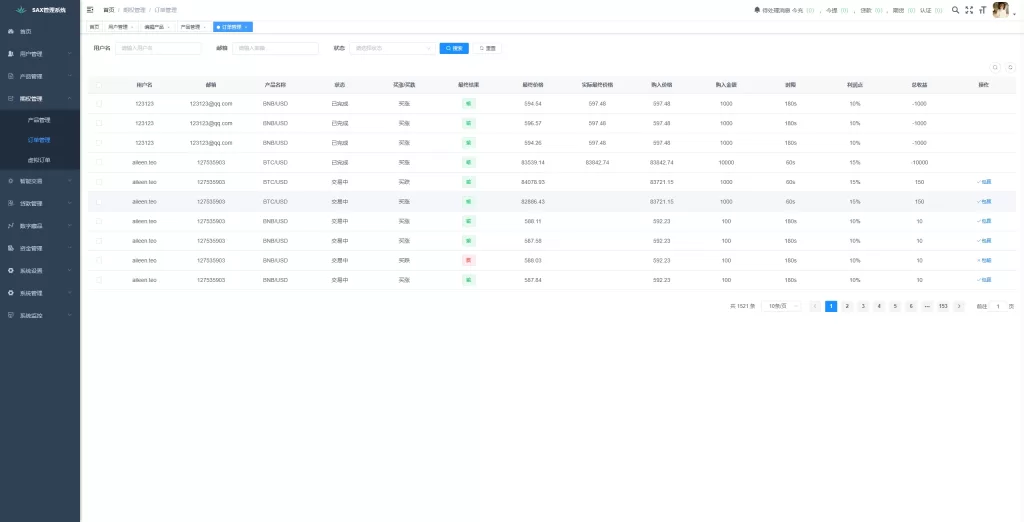Viewport: 1024px width, 522px height.
Task: Toggle fullscreen with the expand icon
Action: click(969, 10)
